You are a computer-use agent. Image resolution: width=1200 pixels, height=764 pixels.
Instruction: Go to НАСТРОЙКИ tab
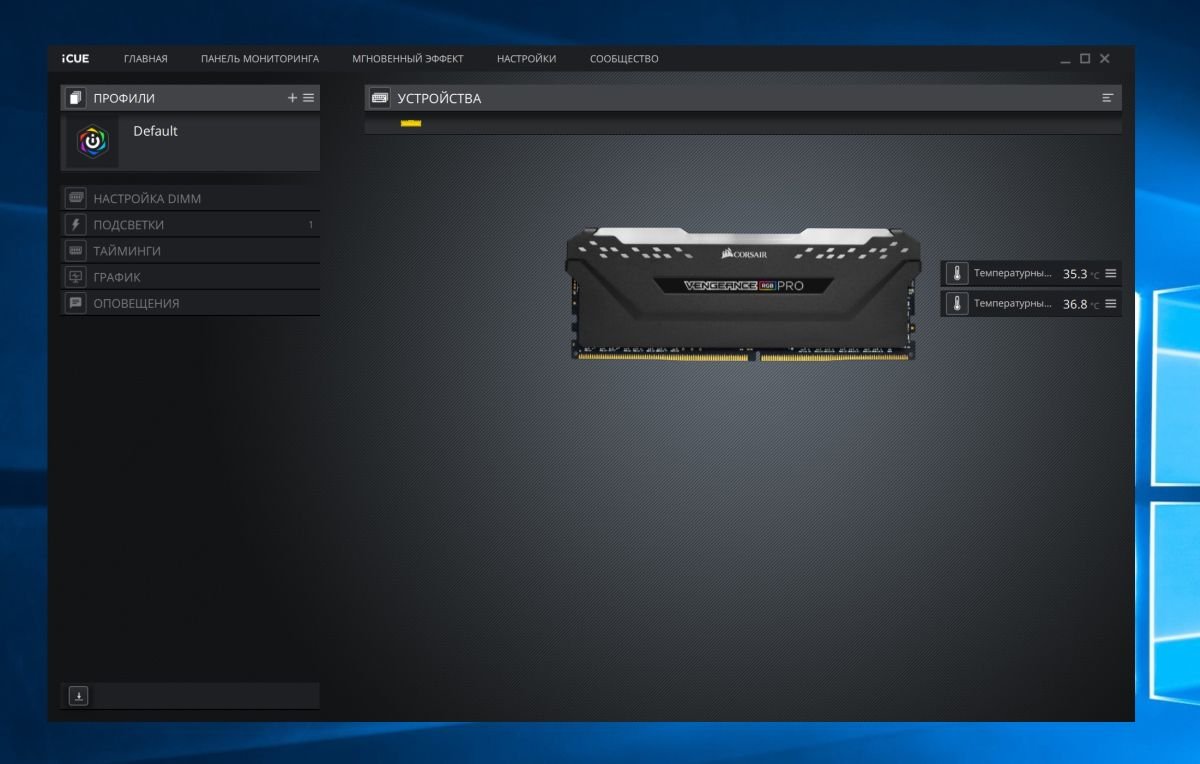[527, 59]
